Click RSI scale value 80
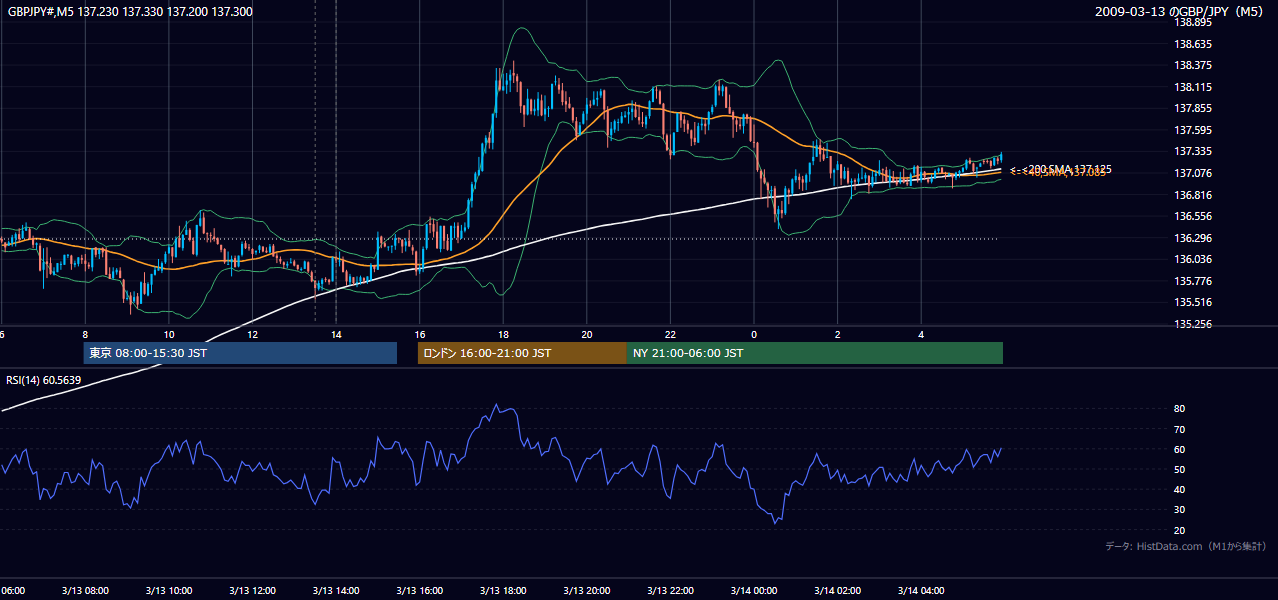The height and width of the screenshot is (600, 1278). click(x=1179, y=409)
